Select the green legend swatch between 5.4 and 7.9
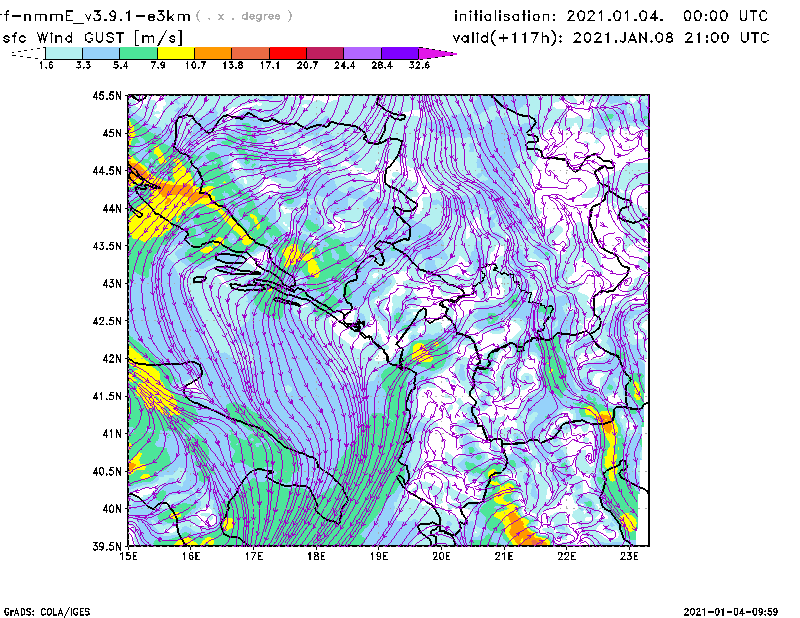 tap(138, 52)
